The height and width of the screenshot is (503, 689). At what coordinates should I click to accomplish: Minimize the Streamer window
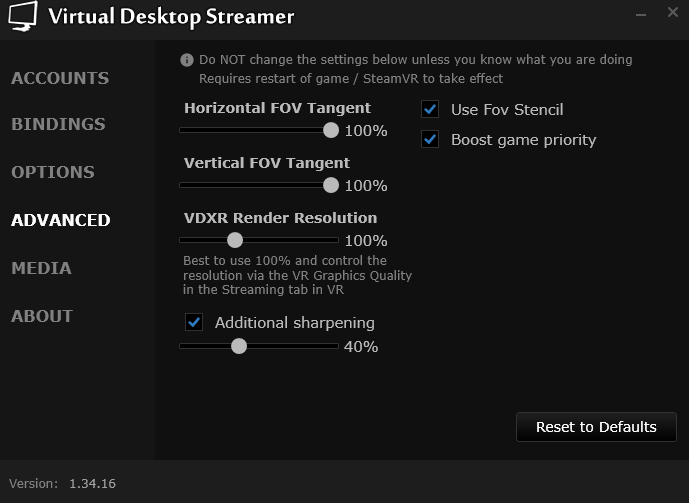642,15
